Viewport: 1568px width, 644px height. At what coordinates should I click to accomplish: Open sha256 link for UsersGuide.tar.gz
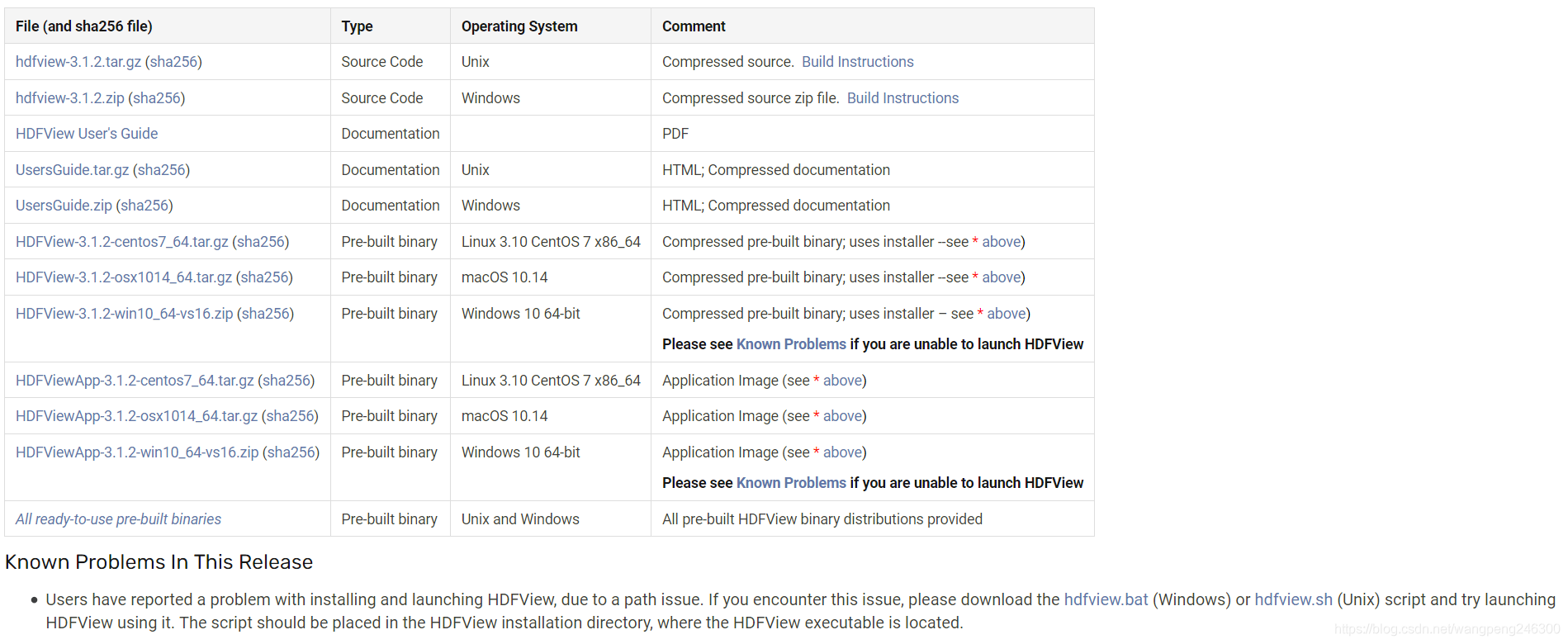click(162, 170)
